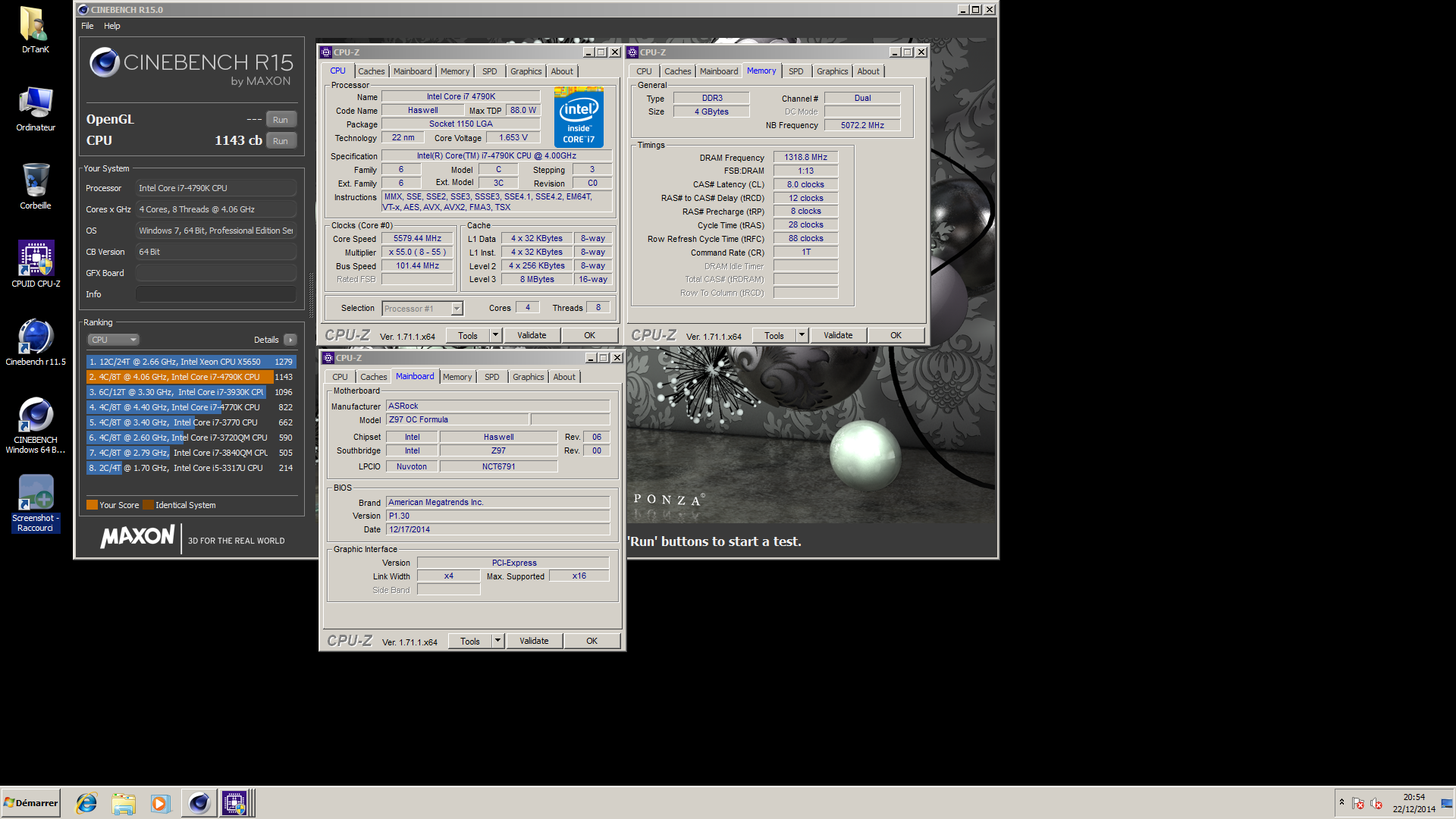Open Tools dropdown arrow in Memory window
The width and height of the screenshot is (1456, 819).
coord(802,335)
